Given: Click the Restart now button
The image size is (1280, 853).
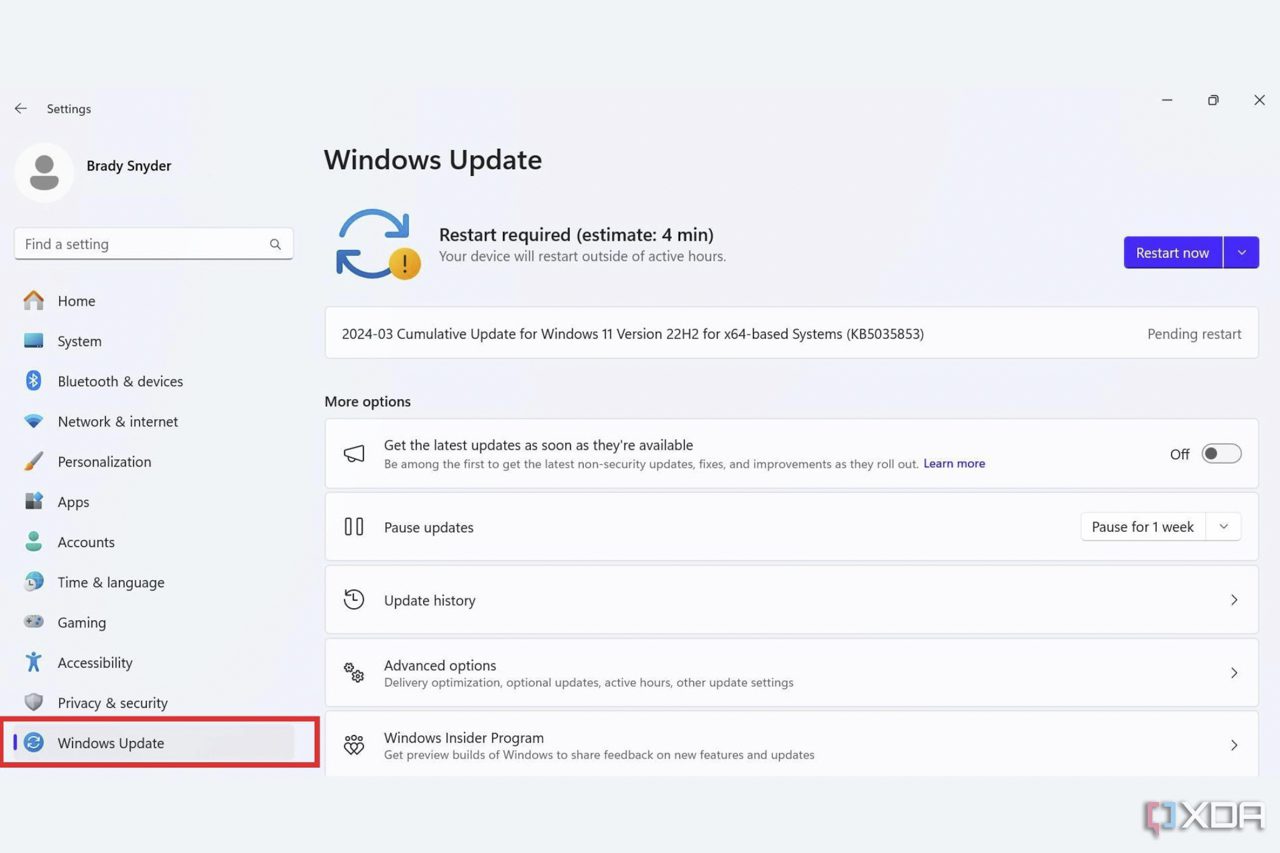Looking at the screenshot, I should pos(1173,253).
